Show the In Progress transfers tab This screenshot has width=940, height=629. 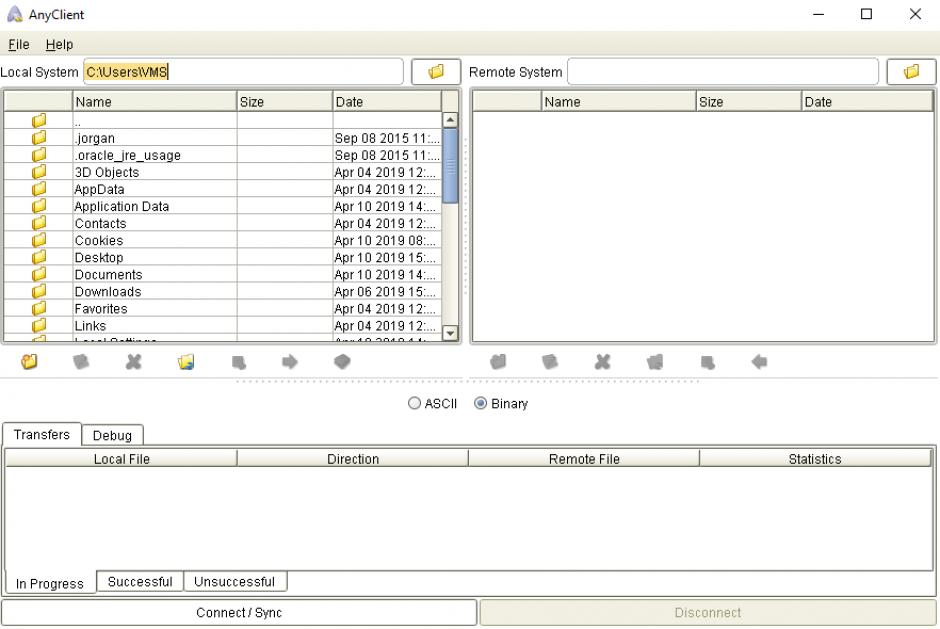[x=50, y=583]
